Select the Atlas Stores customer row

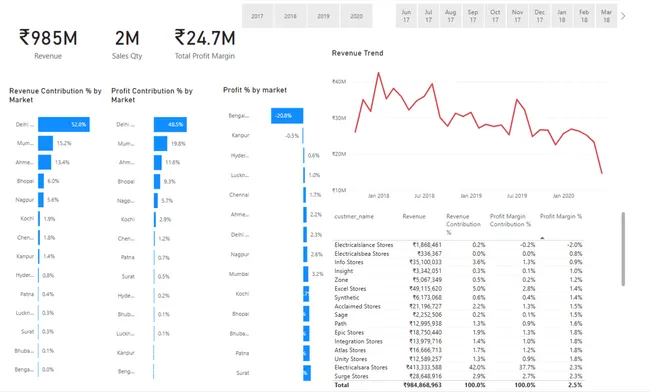(x=458, y=350)
